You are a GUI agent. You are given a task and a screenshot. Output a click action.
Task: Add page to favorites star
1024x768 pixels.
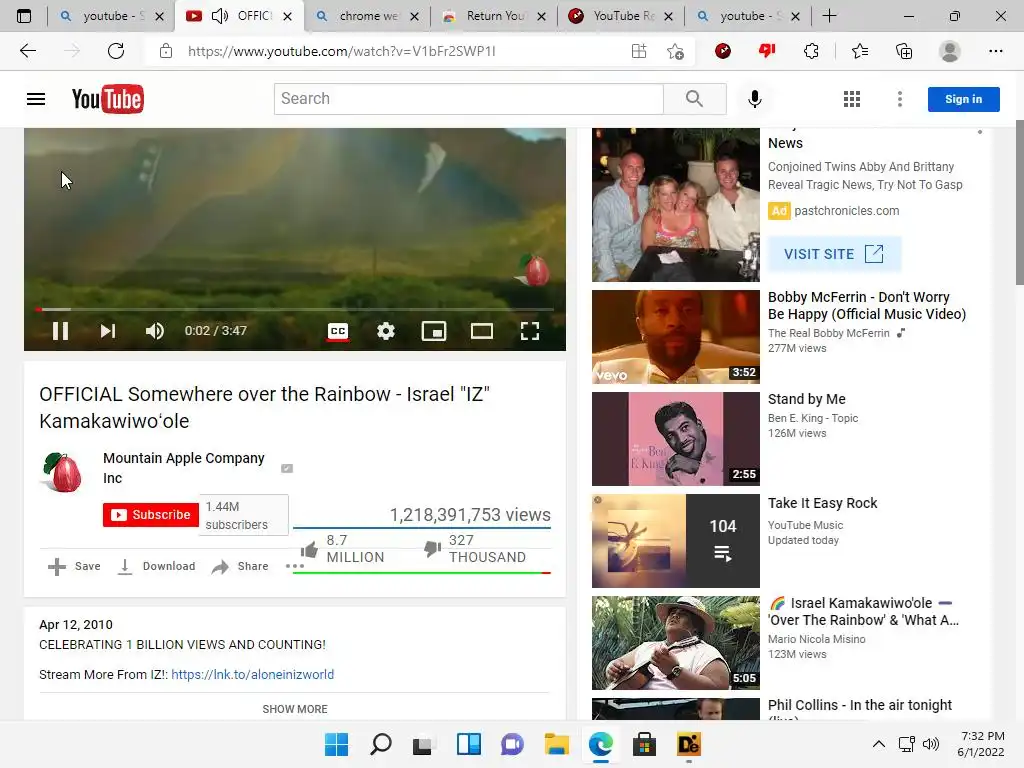click(x=675, y=51)
